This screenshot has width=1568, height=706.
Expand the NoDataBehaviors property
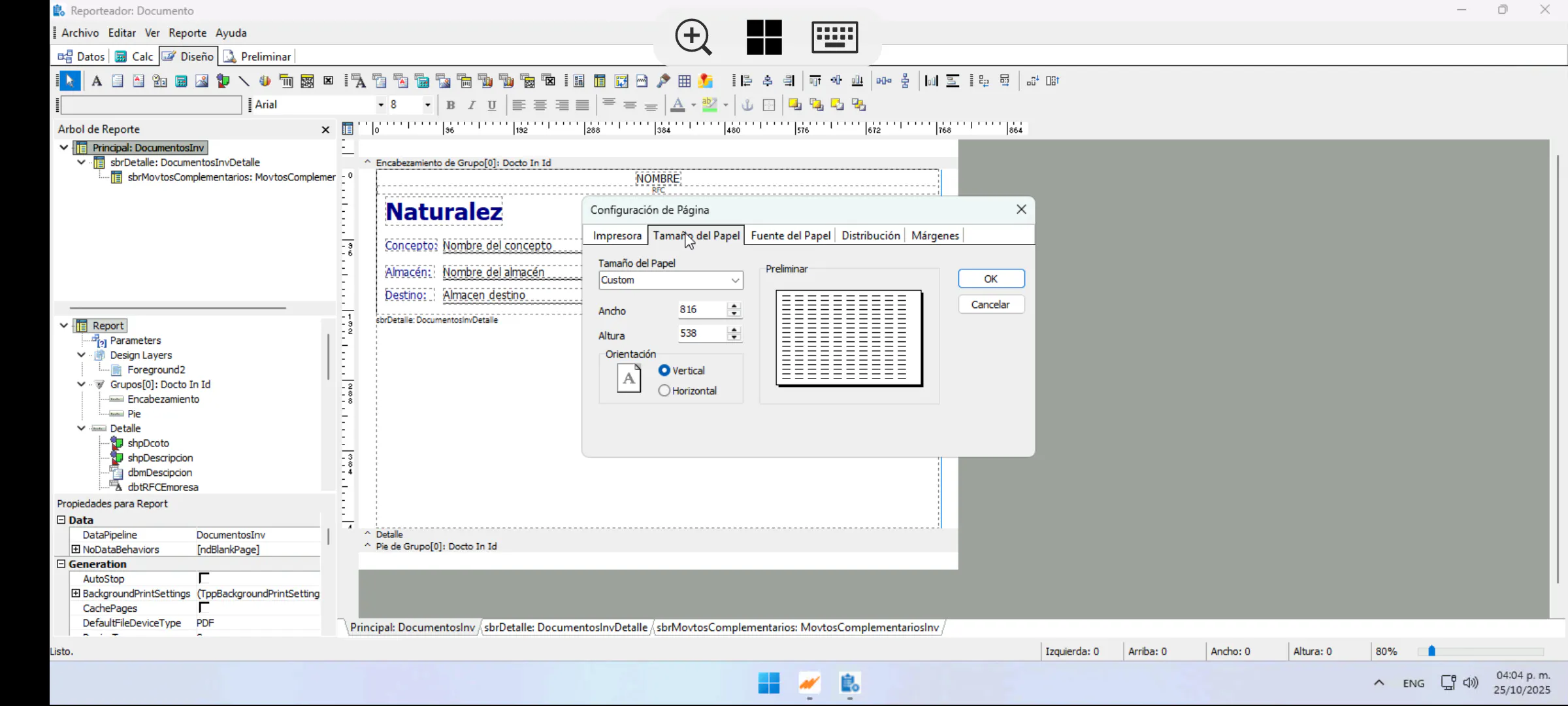(76, 550)
